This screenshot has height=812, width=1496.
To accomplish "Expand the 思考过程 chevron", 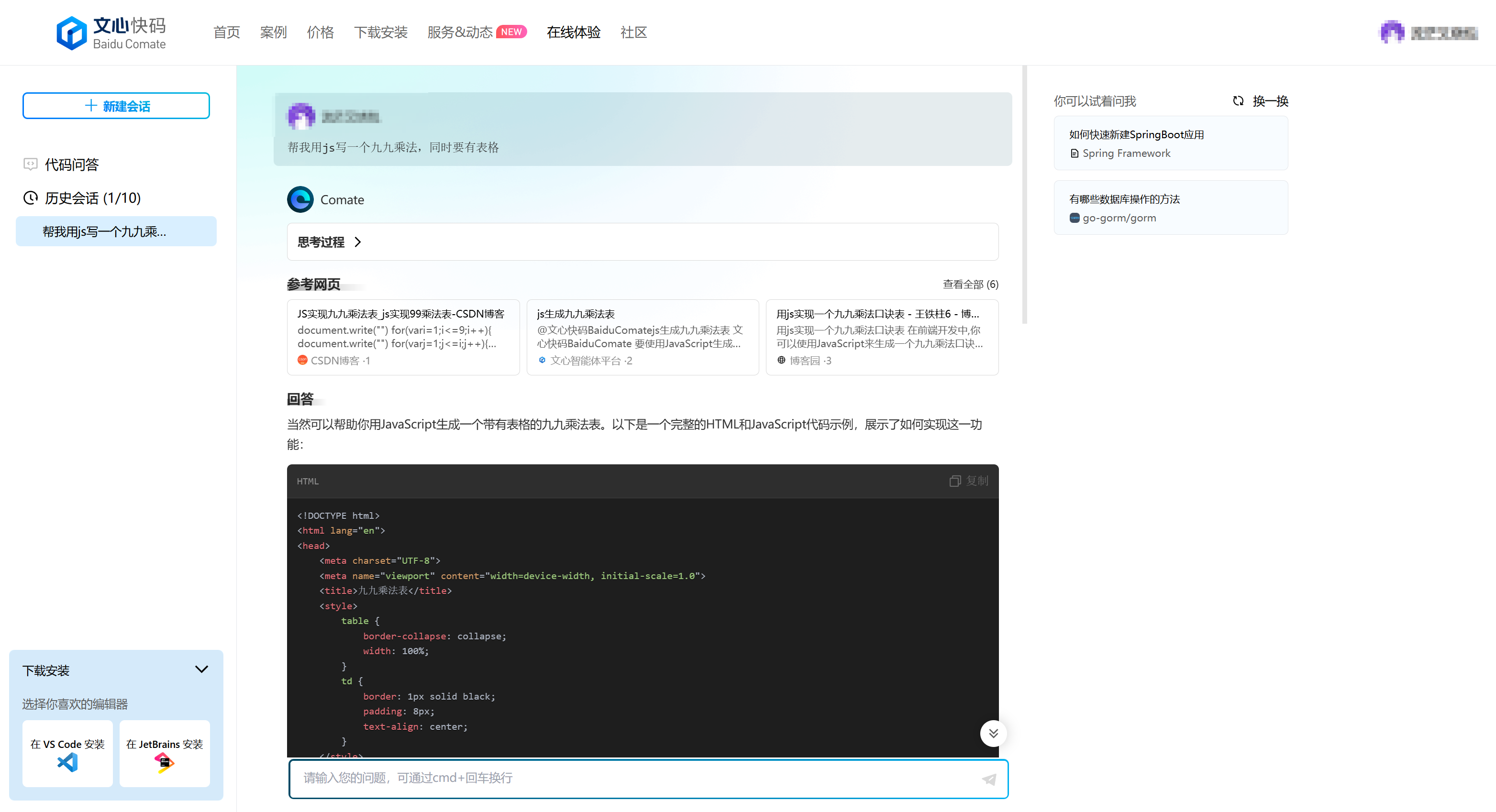I will 358,242.
